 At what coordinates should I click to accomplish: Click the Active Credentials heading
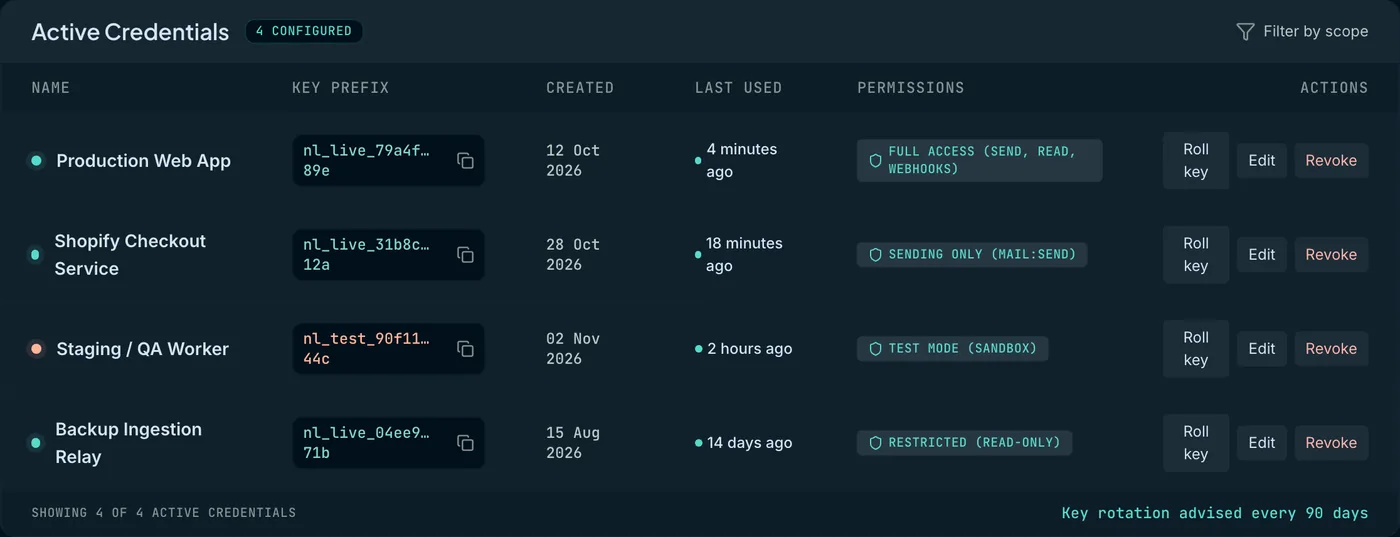click(130, 32)
